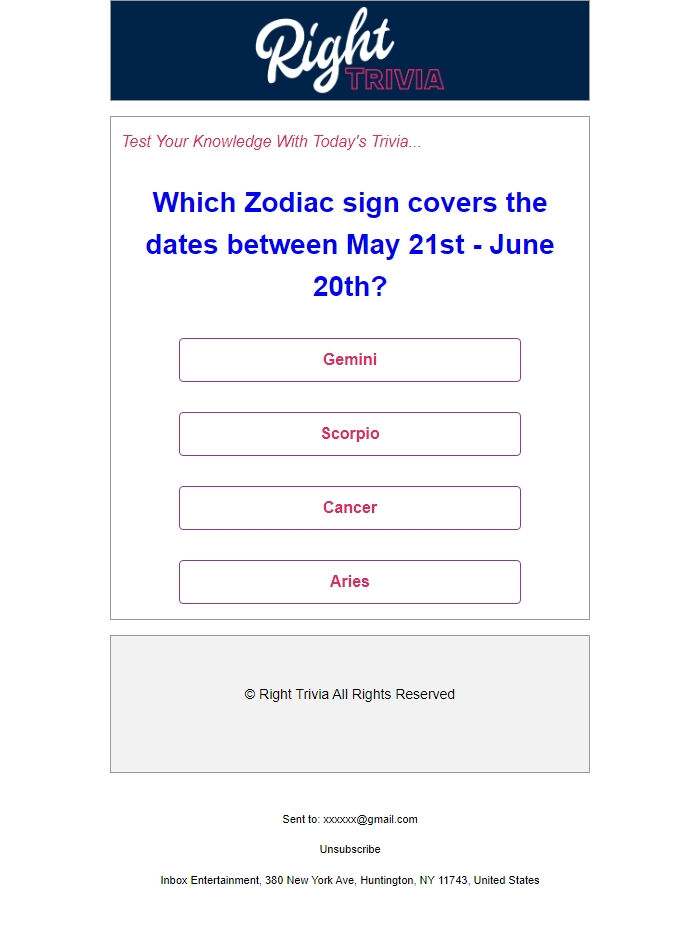Click the '20th?' line of the question
700x926 pixels.
coord(350,286)
